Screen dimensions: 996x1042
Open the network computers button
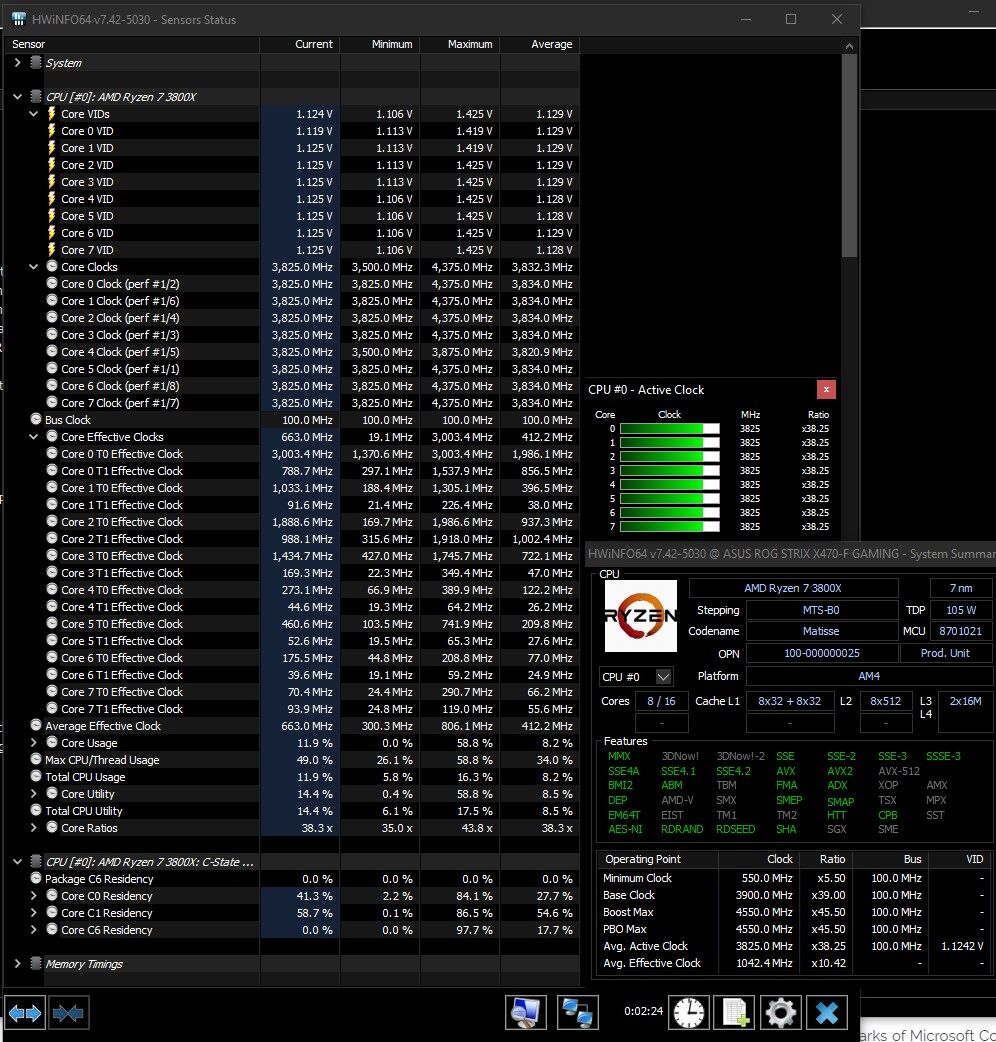(577, 1013)
